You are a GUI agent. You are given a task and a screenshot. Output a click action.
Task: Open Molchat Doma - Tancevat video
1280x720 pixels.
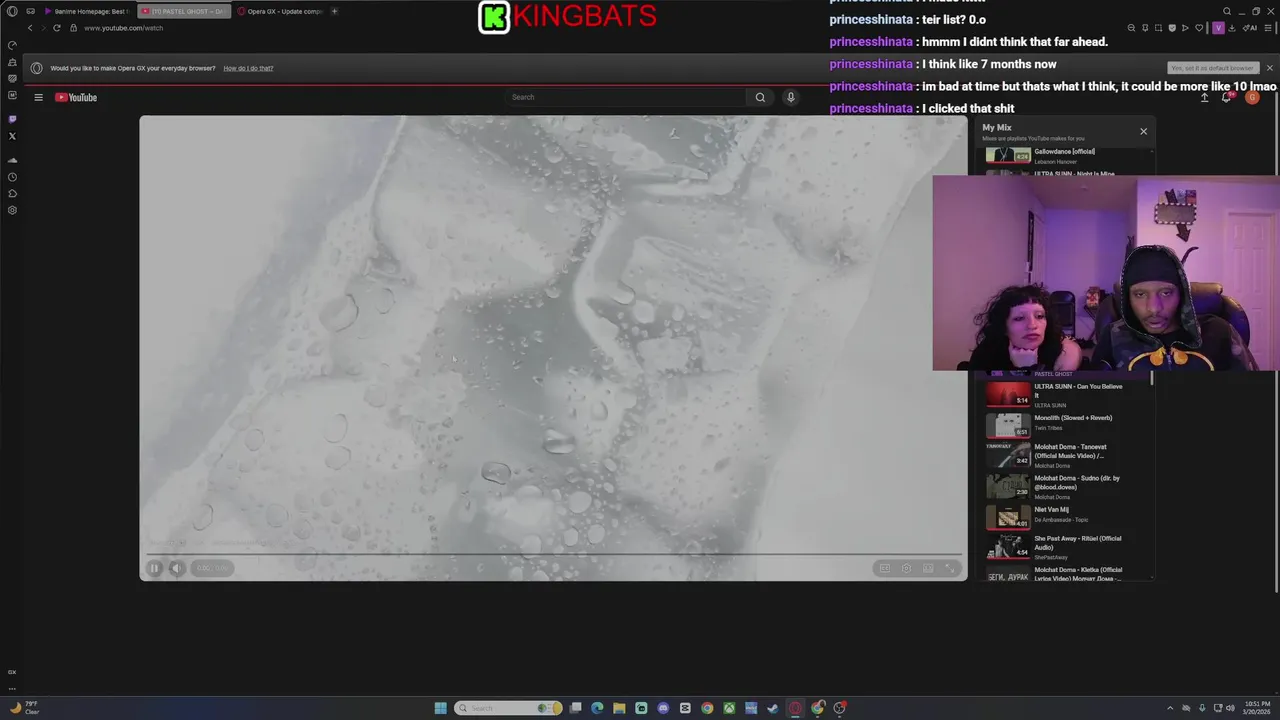click(x=1066, y=455)
